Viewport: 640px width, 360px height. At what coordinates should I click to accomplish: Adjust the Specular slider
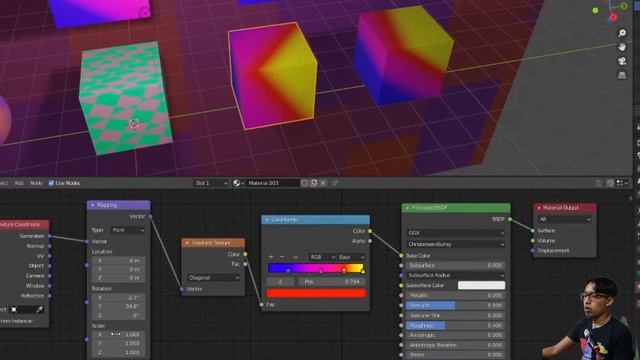coord(456,305)
